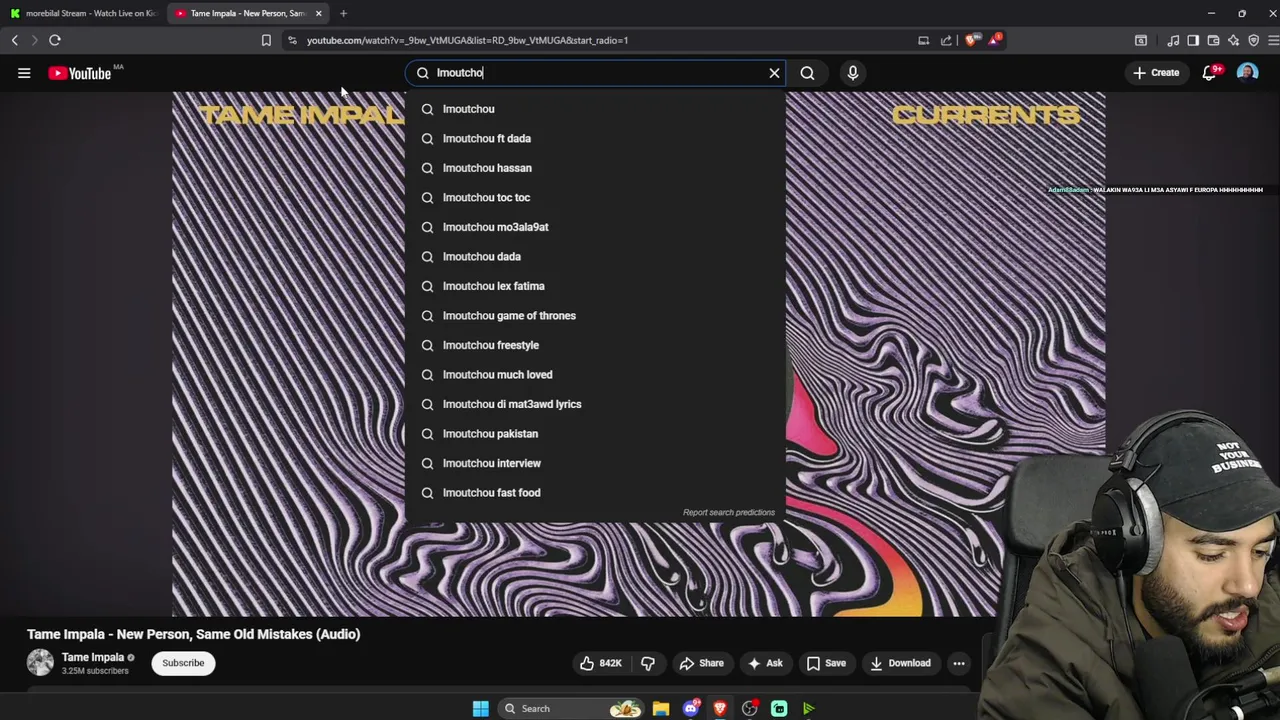
Task: Open the Windows Start button
Action: pos(481,709)
